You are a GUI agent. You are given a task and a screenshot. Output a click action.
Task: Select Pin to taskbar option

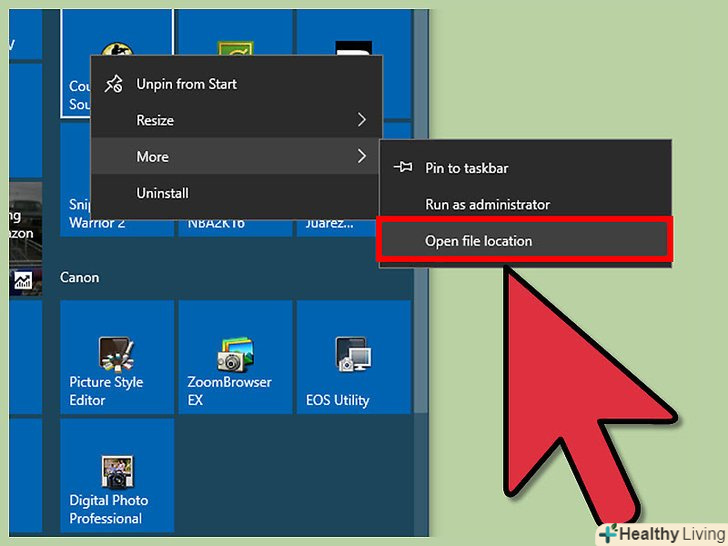click(525, 168)
